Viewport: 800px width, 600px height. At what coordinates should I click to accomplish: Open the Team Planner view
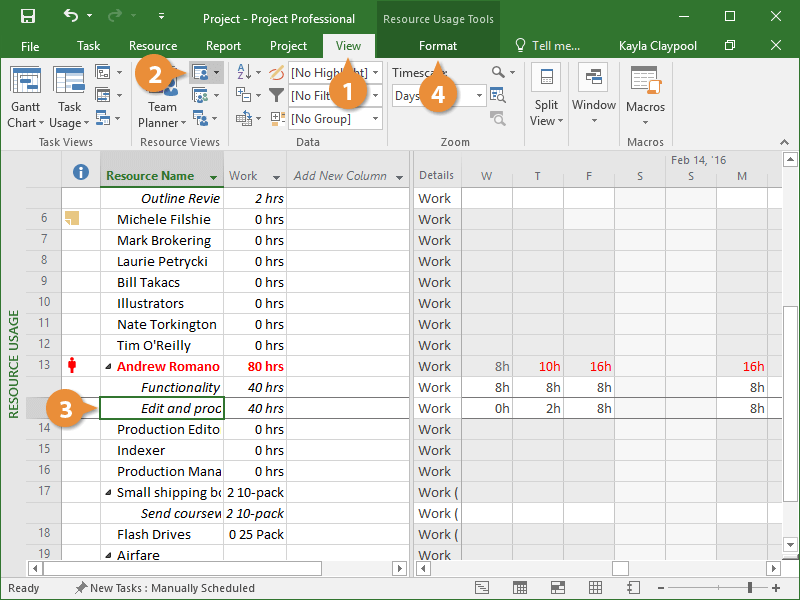tap(162, 107)
